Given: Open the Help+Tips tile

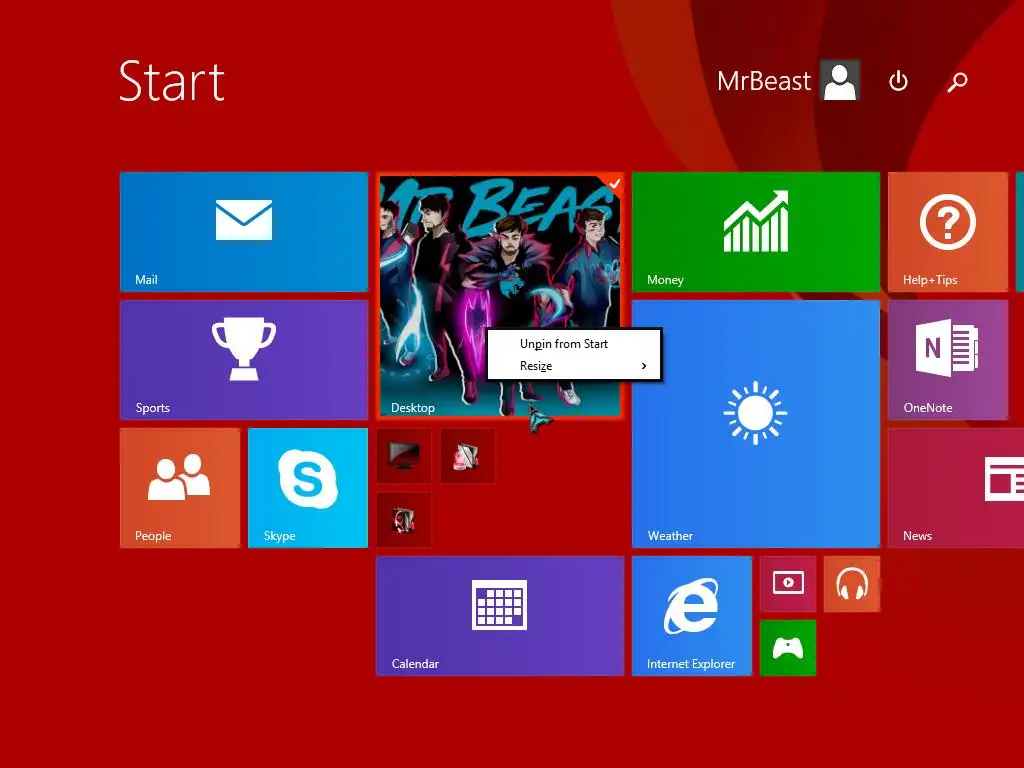Looking at the screenshot, I should click(x=948, y=232).
